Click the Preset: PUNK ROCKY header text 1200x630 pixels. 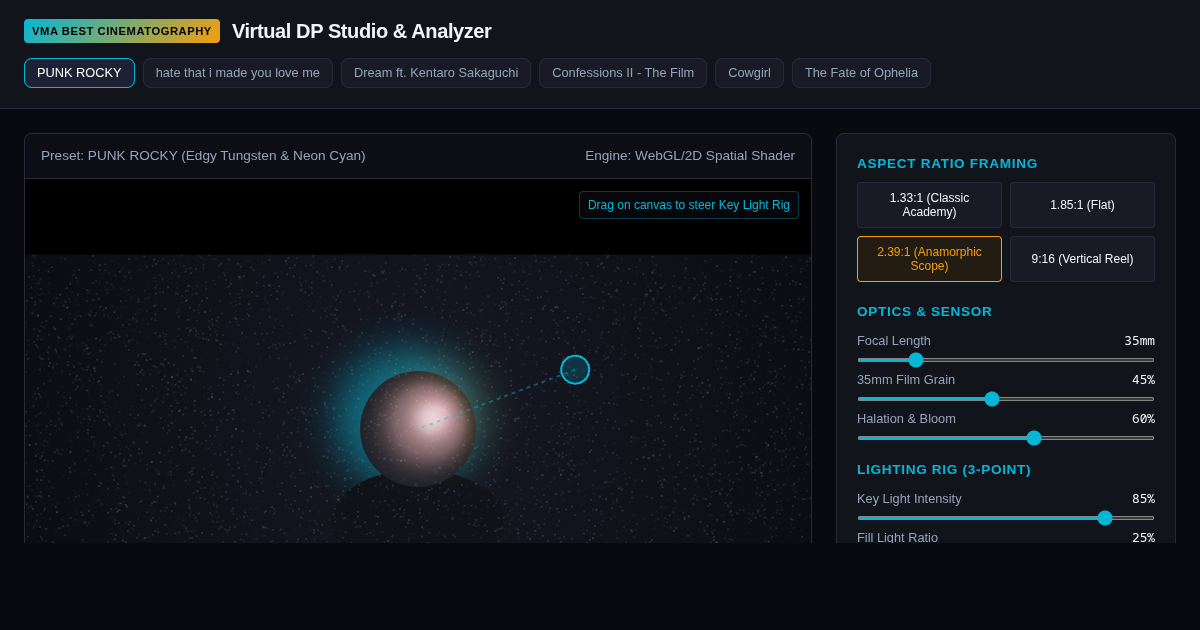point(203,156)
